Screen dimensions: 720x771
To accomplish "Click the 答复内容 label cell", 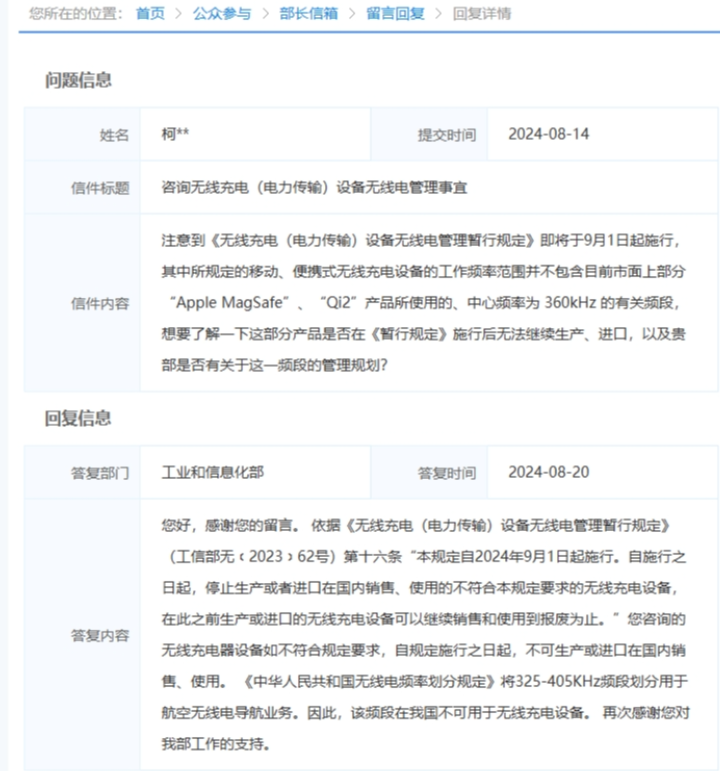I will coord(100,635).
